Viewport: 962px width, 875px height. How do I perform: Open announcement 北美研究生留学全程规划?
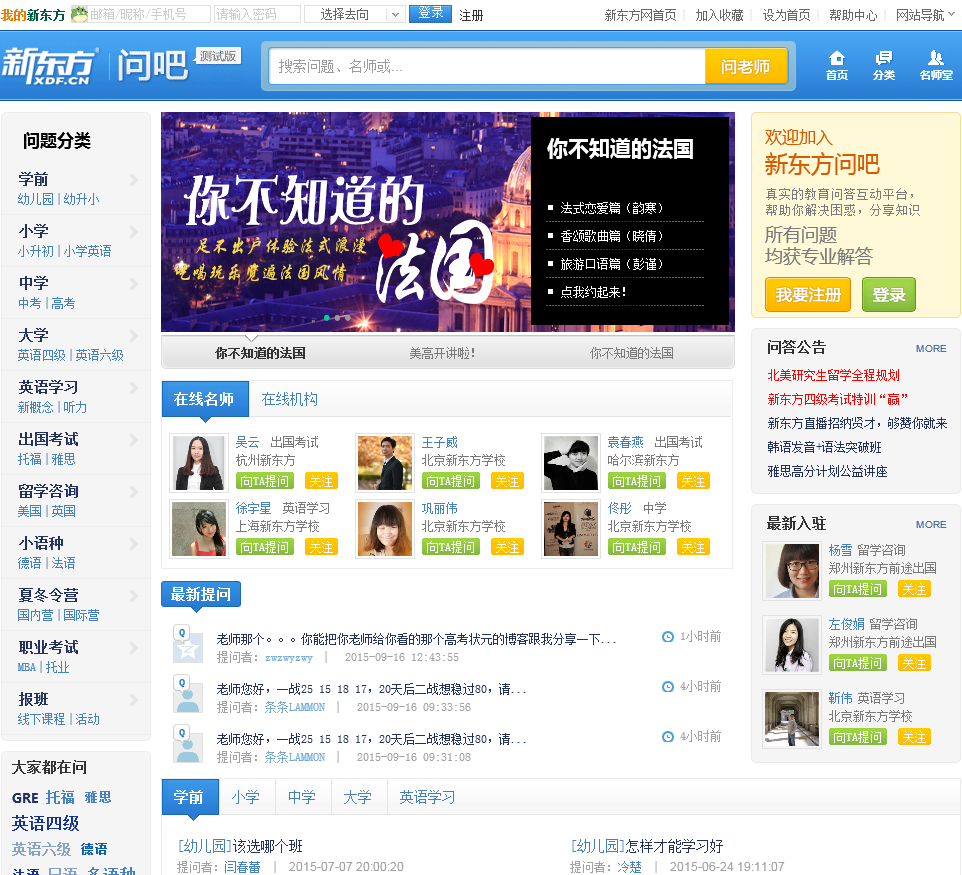(x=833, y=376)
